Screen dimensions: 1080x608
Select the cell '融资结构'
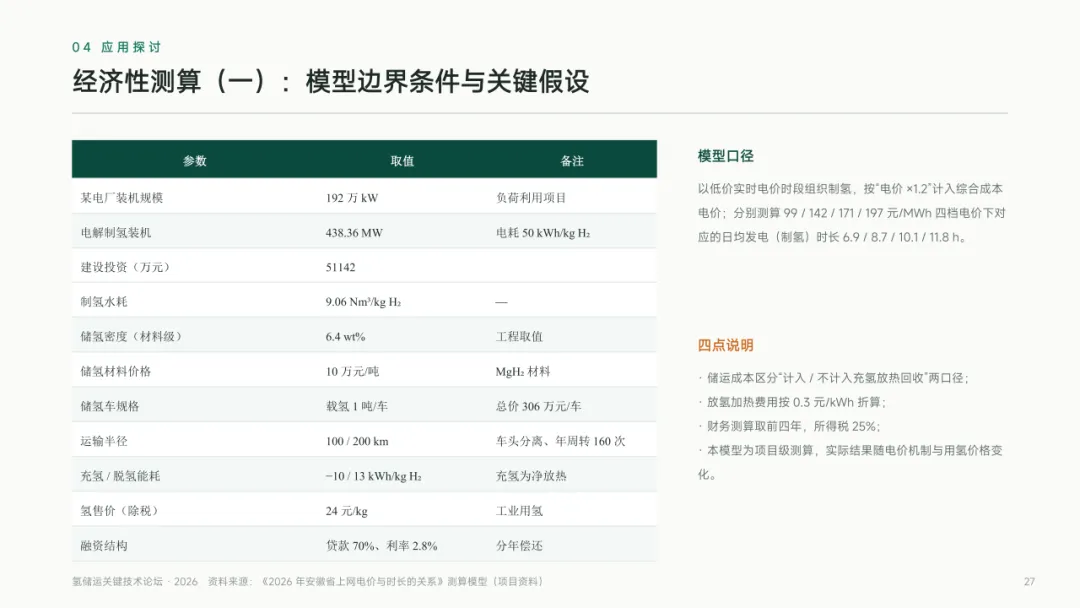[104, 546]
